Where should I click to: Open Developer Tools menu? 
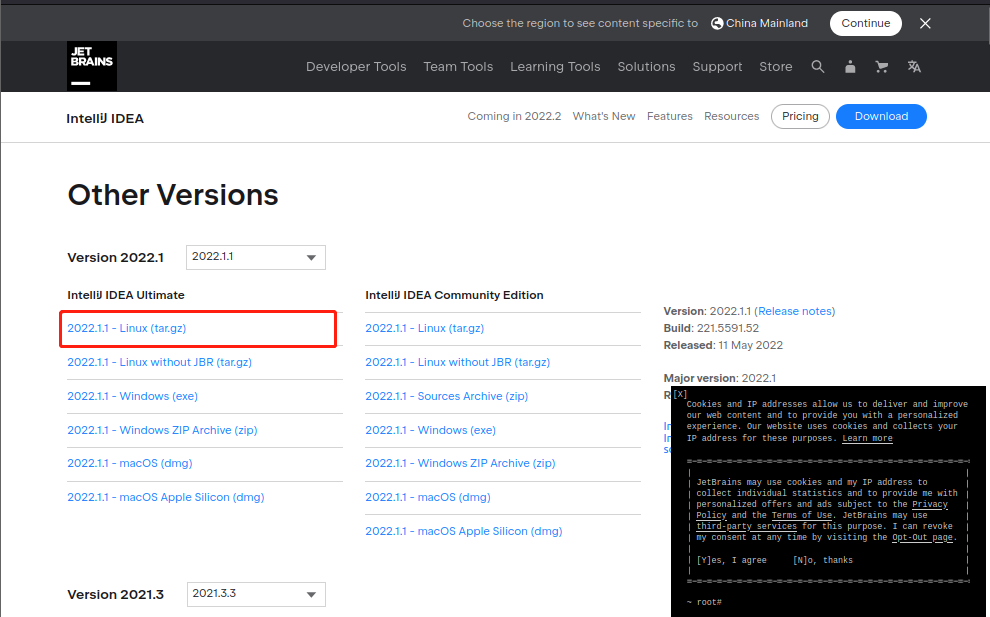point(356,66)
